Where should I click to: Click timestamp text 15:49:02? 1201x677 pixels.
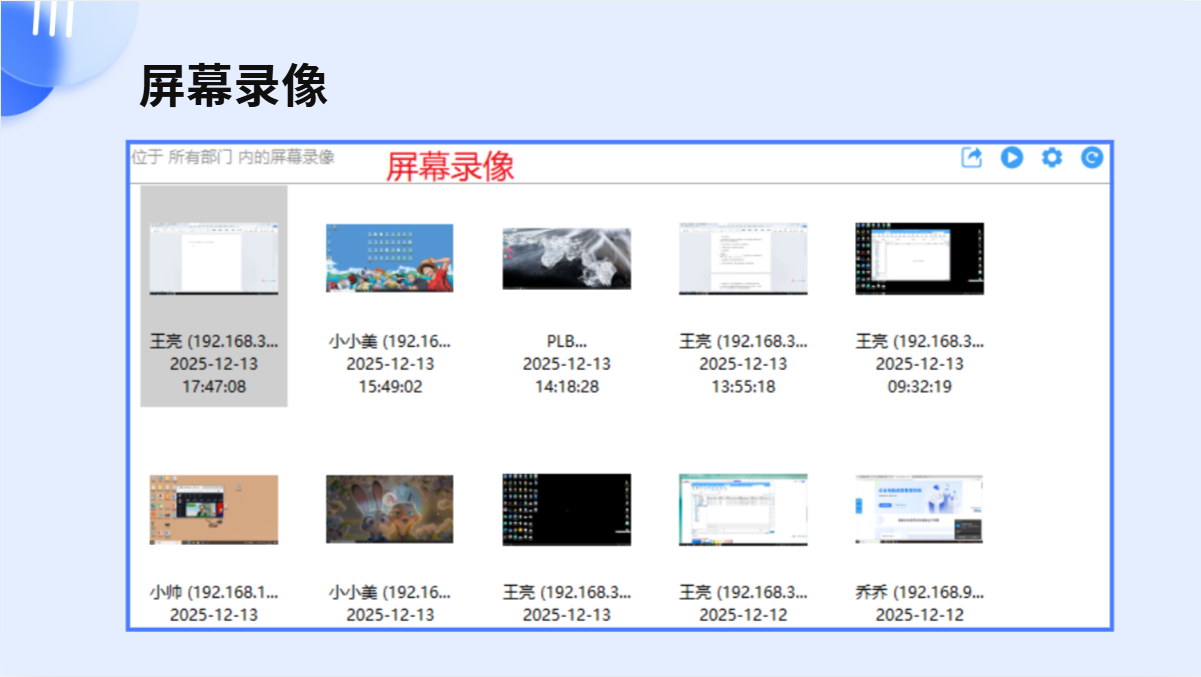tap(390, 386)
